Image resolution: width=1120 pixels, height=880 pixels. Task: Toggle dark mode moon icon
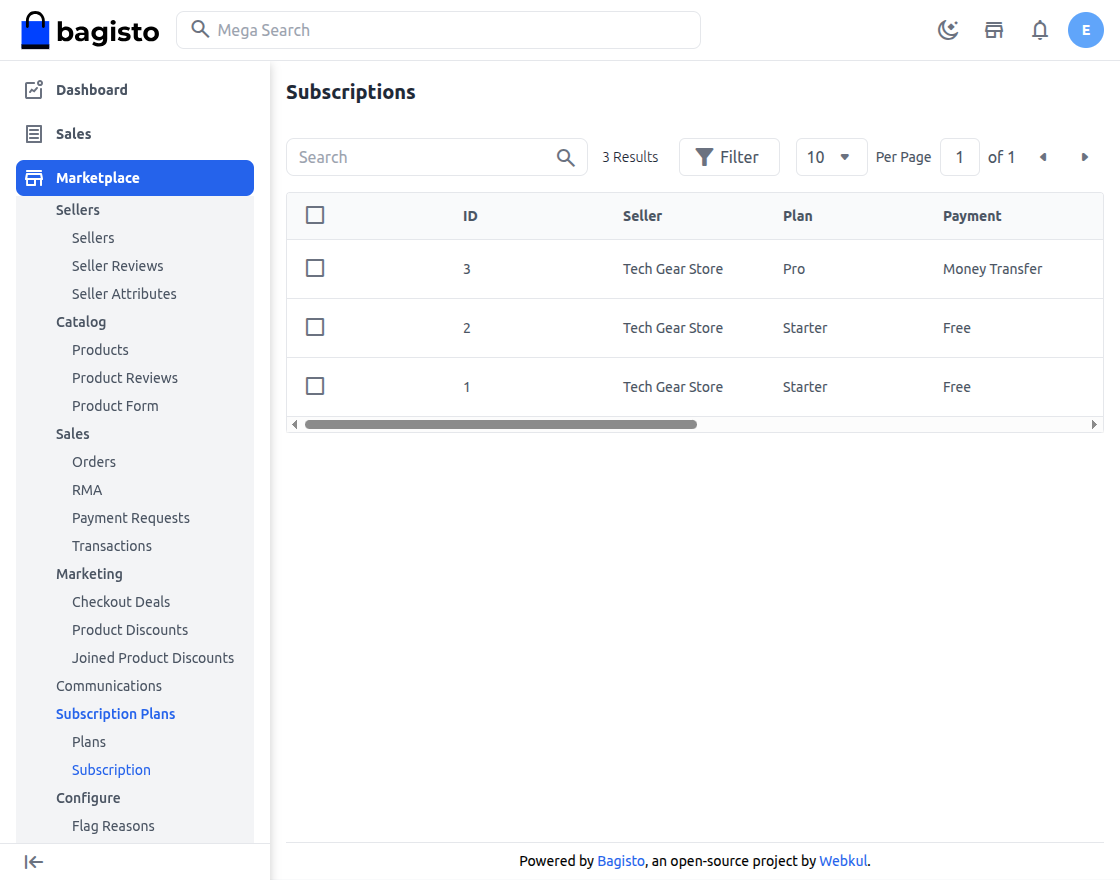click(948, 30)
